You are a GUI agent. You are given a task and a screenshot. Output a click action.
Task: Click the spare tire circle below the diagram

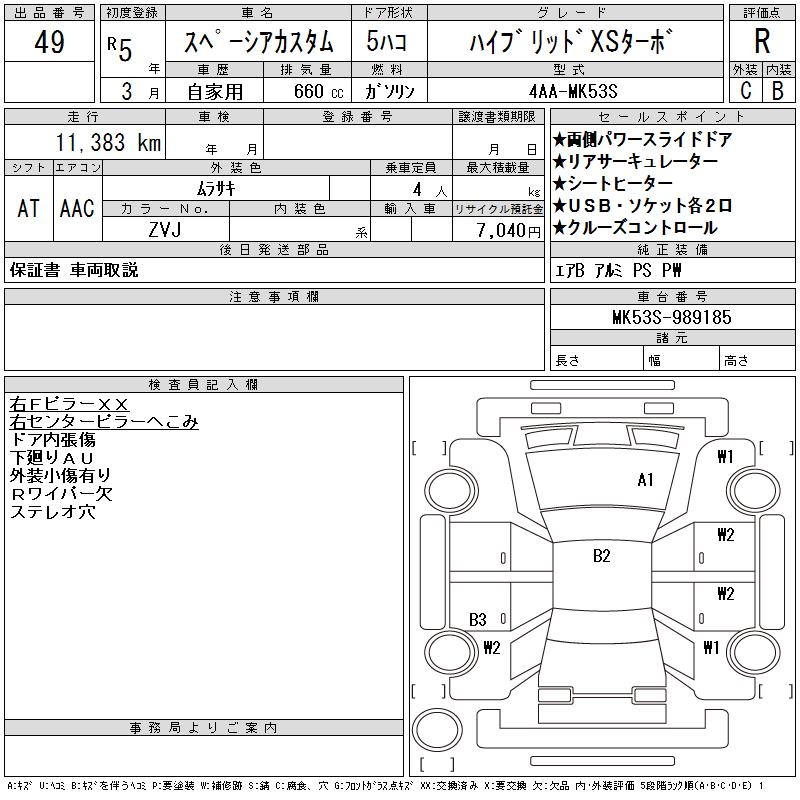coord(437,730)
